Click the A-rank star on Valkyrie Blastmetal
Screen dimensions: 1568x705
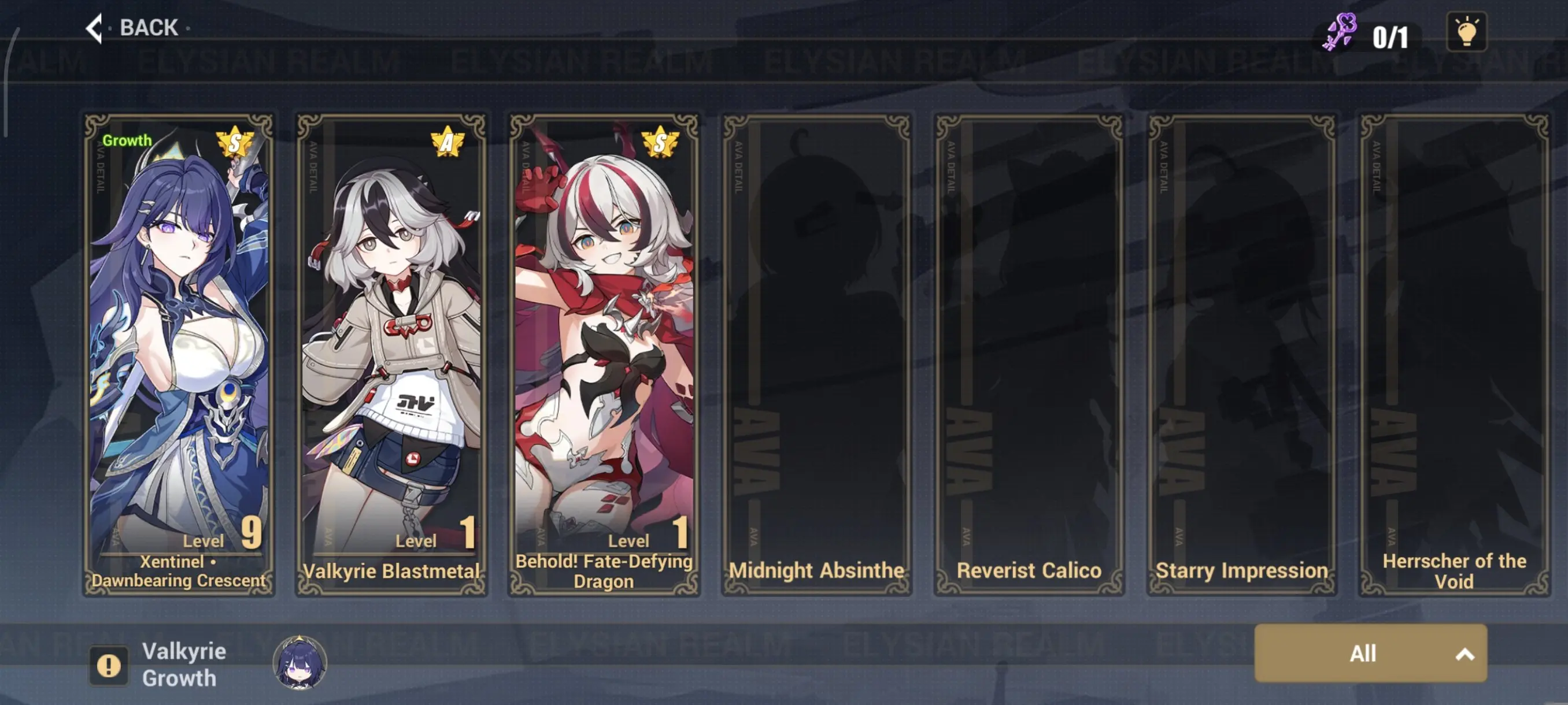point(448,142)
